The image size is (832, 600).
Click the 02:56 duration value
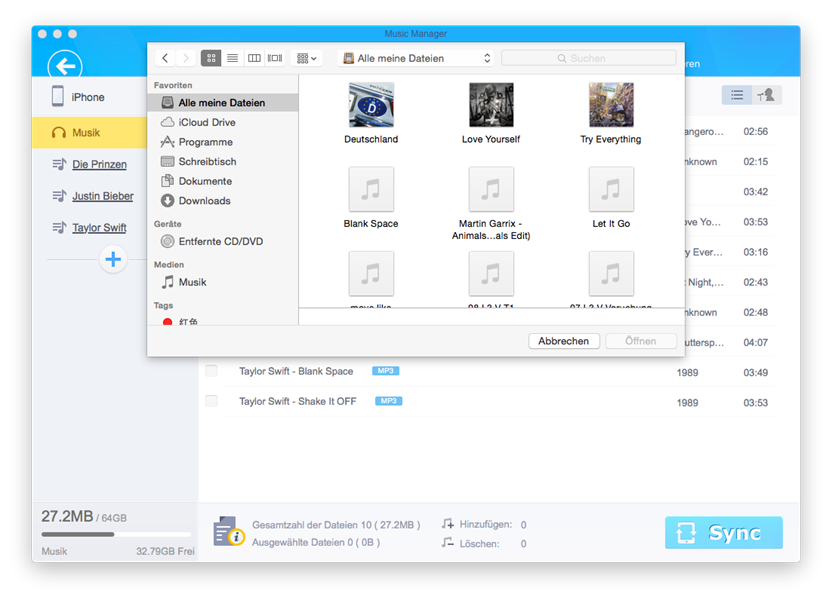point(756,131)
